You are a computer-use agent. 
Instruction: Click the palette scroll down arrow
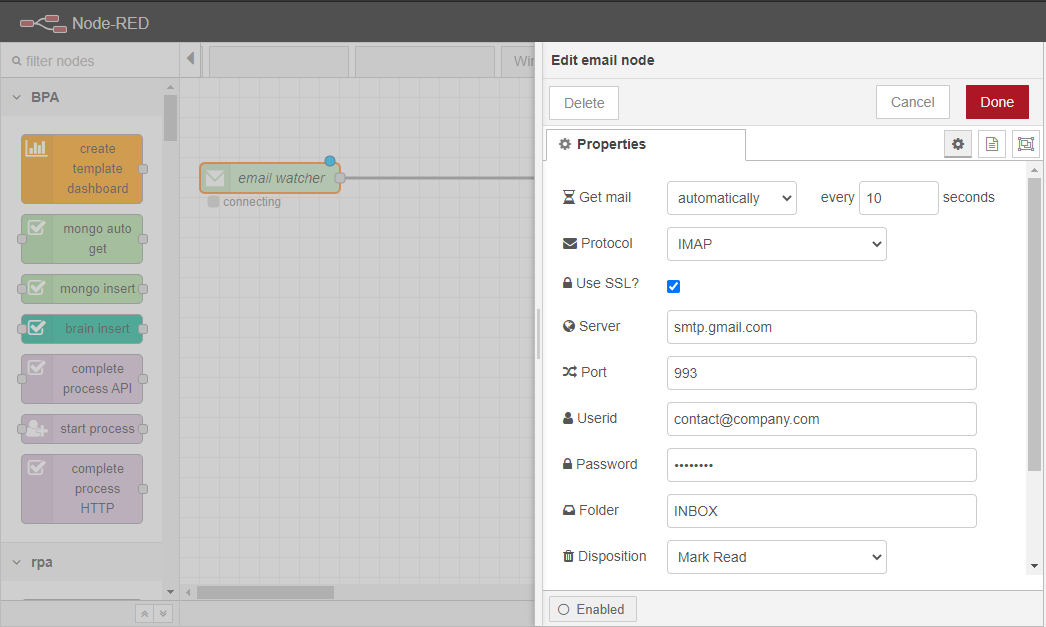(170, 592)
